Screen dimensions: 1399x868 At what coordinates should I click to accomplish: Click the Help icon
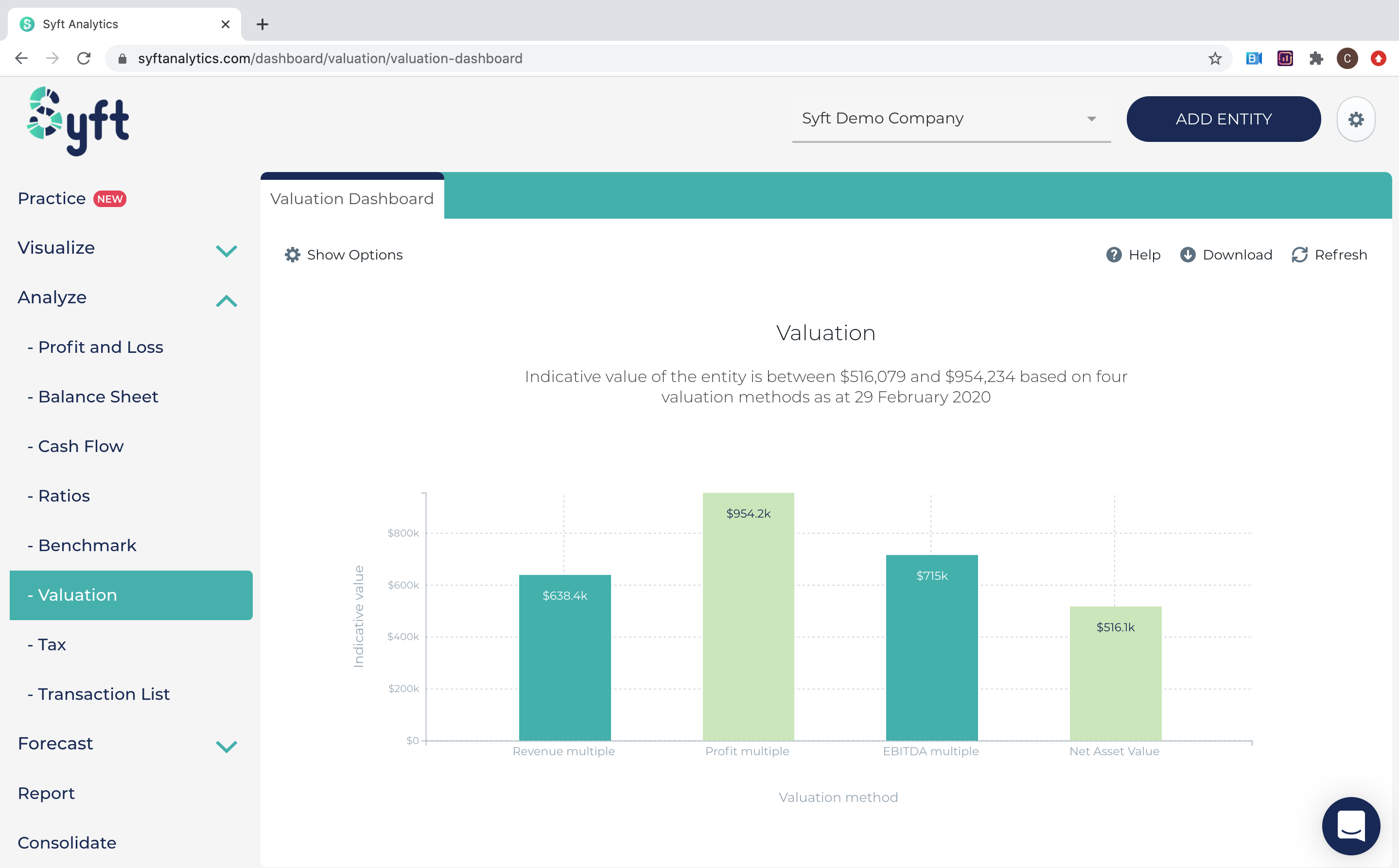(1114, 255)
